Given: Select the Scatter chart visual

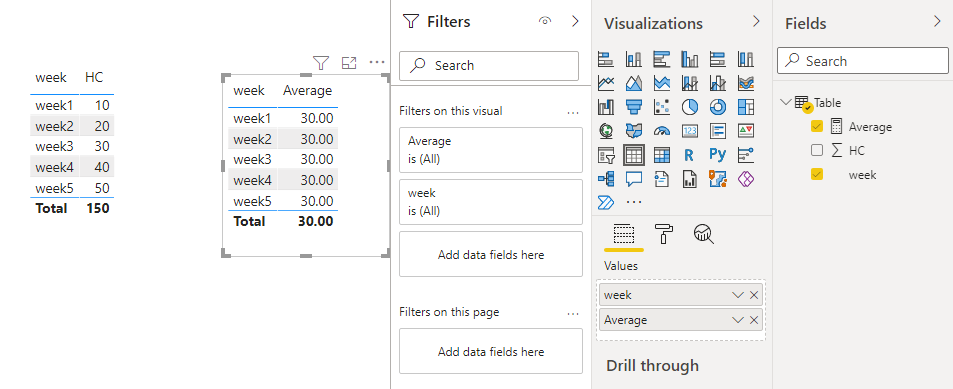Looking at the screenshot, I should click(x=661, y=107).
